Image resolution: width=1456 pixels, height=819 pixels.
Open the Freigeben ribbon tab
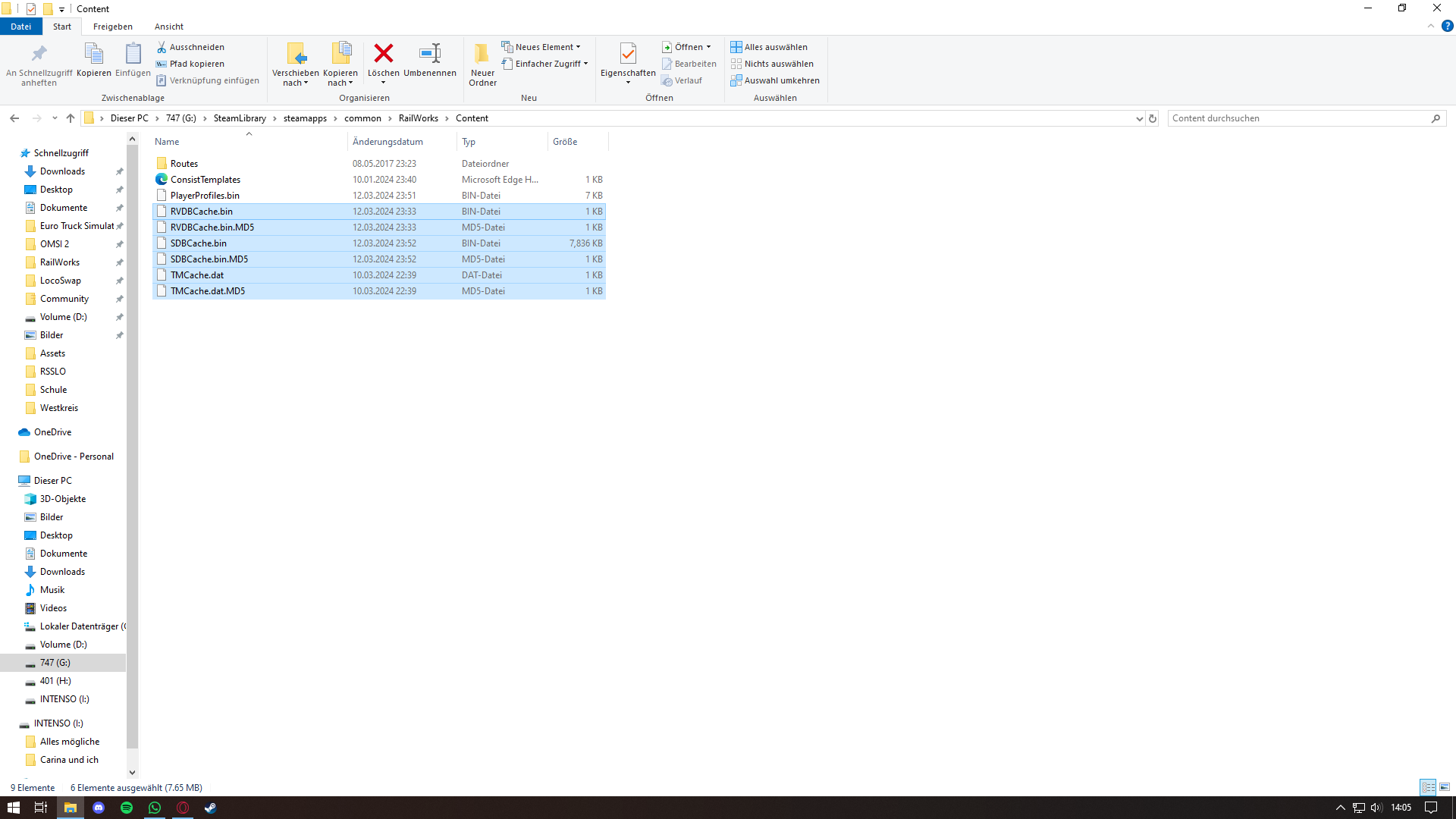pyautogui.click(x=112, y=27)
